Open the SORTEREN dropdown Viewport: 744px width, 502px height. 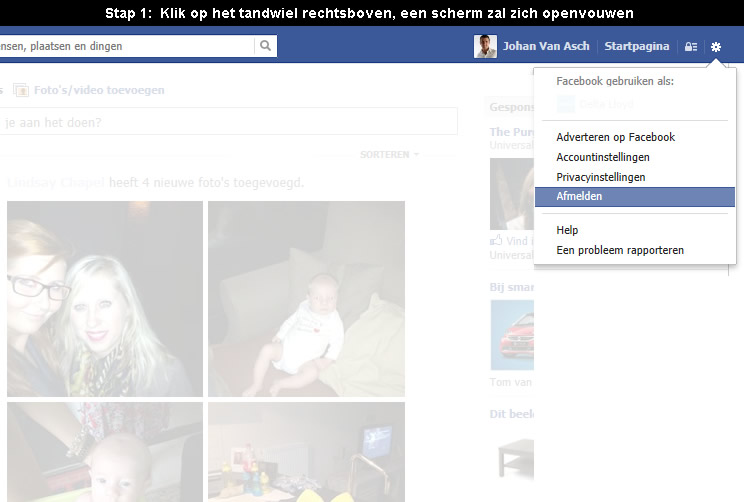[389, 154]
